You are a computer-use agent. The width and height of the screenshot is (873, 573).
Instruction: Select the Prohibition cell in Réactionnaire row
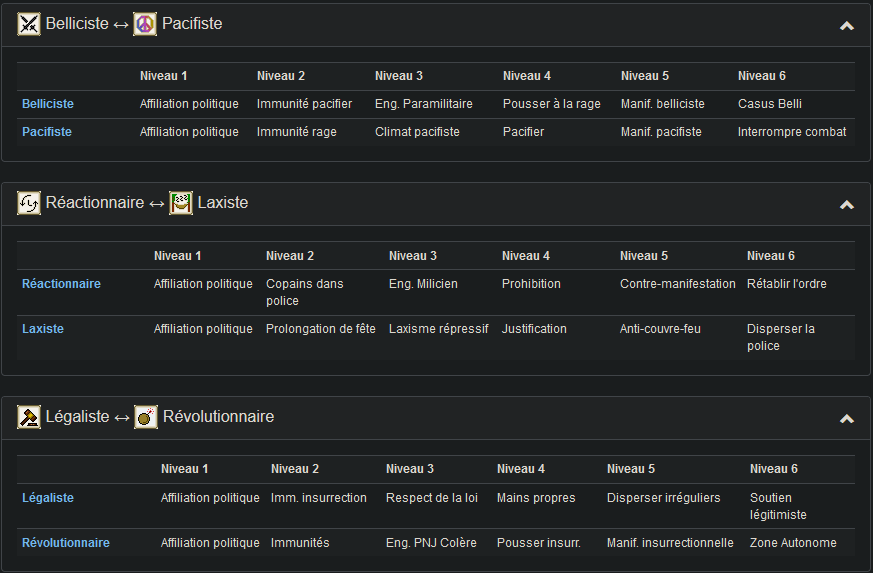[x=531, y=284]
